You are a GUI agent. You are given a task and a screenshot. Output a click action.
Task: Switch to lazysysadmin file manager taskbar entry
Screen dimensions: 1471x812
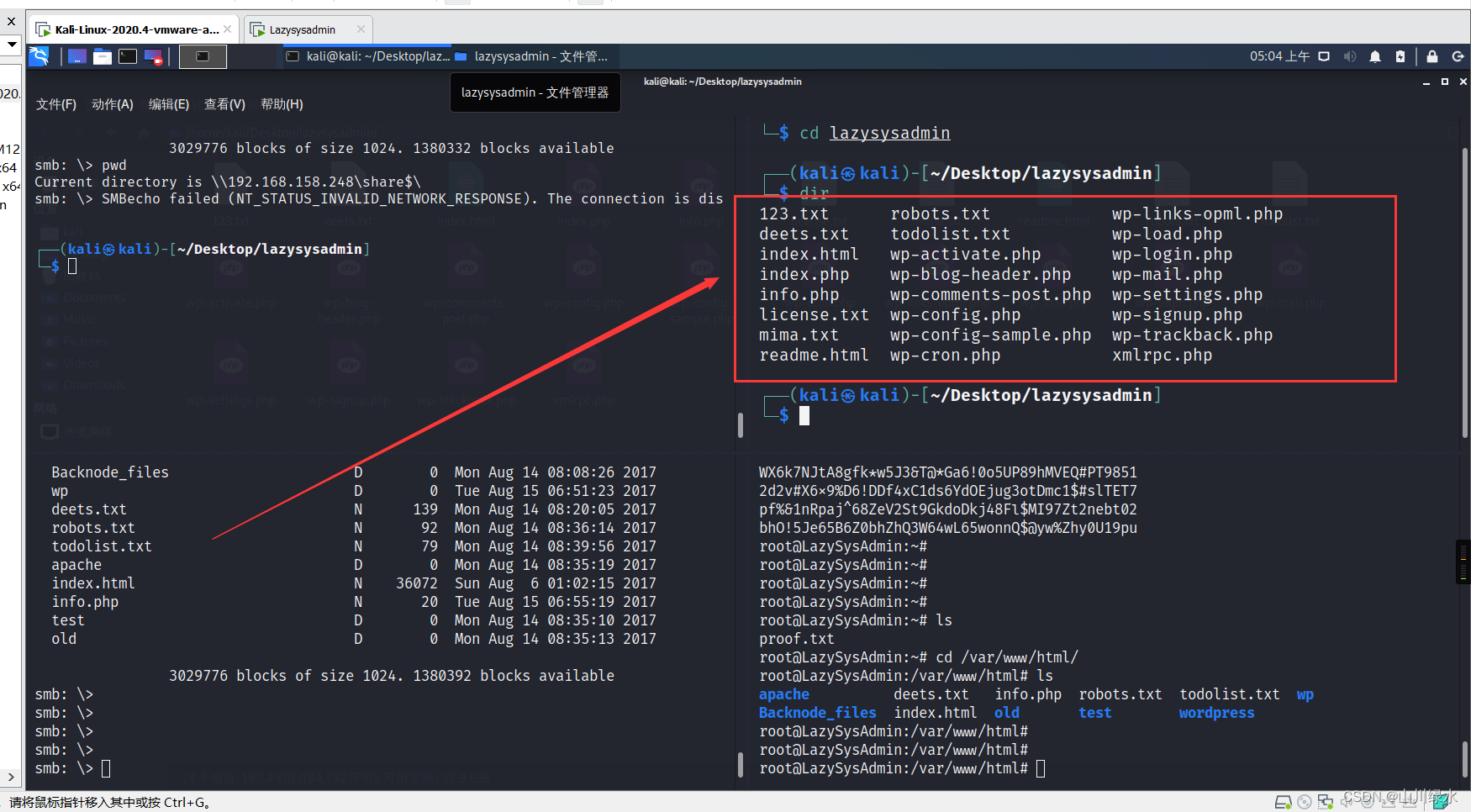[x=531, y=56]
